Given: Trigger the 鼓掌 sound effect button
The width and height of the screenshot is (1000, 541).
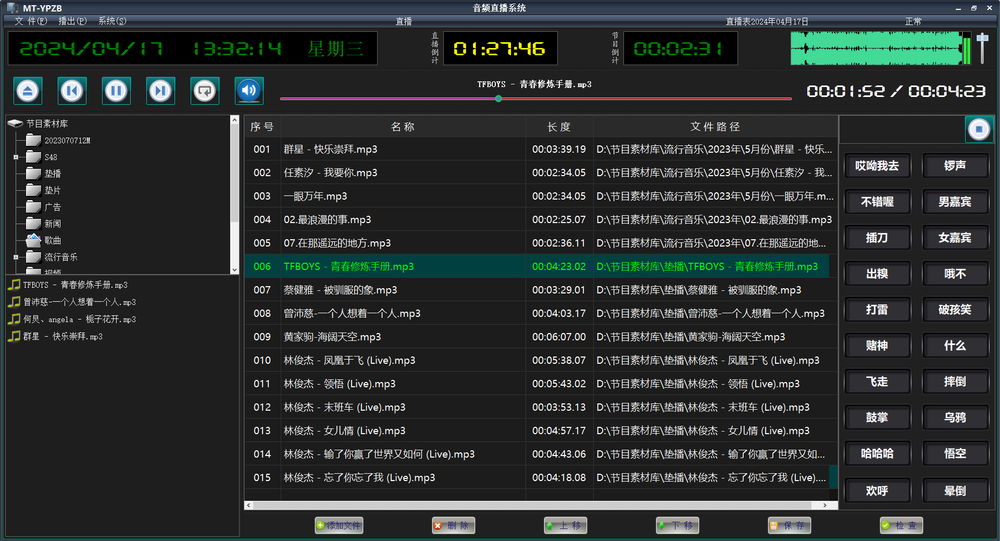Looking at the screenshot, I should [877, 417].
